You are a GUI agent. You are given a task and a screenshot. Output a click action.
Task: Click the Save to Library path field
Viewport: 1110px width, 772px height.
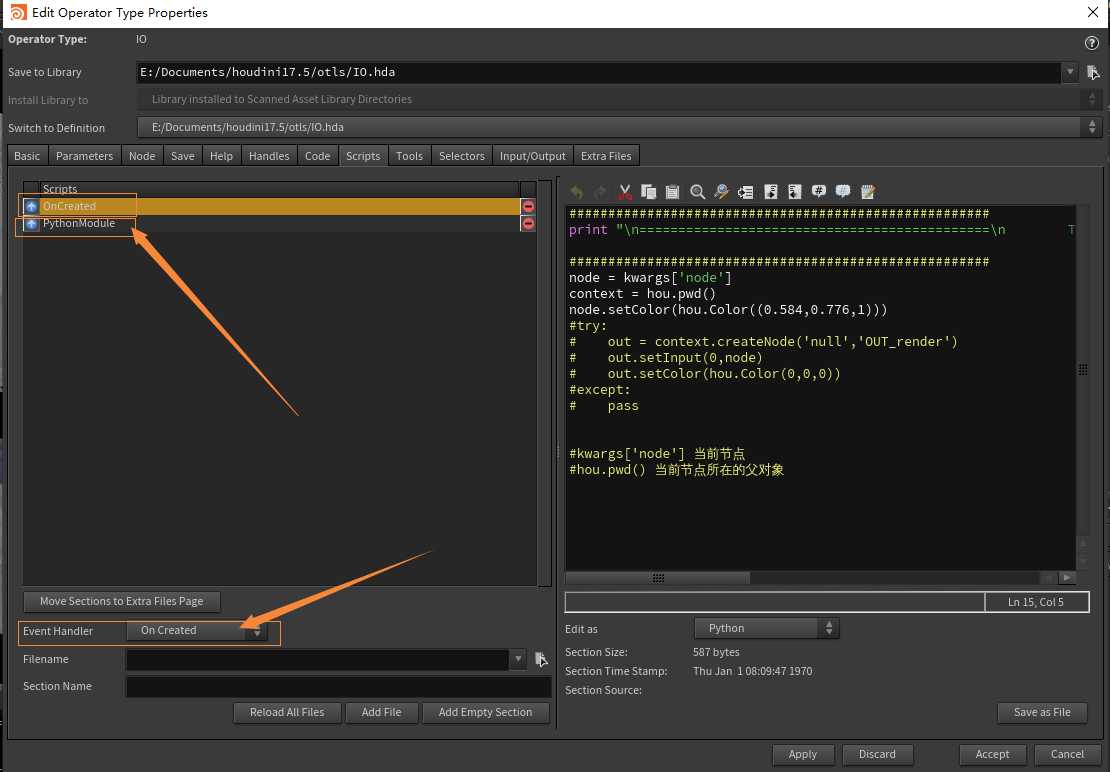598,72
